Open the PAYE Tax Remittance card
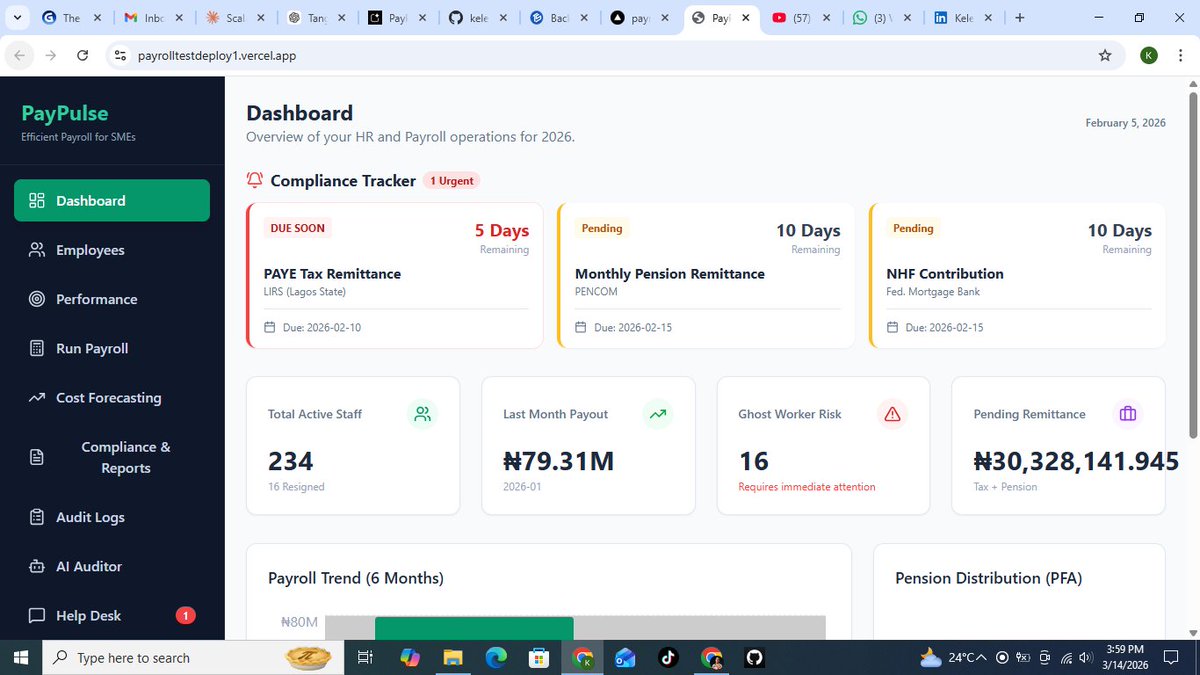The height and width of the screenshot is (675, 1200). [395, 275]
